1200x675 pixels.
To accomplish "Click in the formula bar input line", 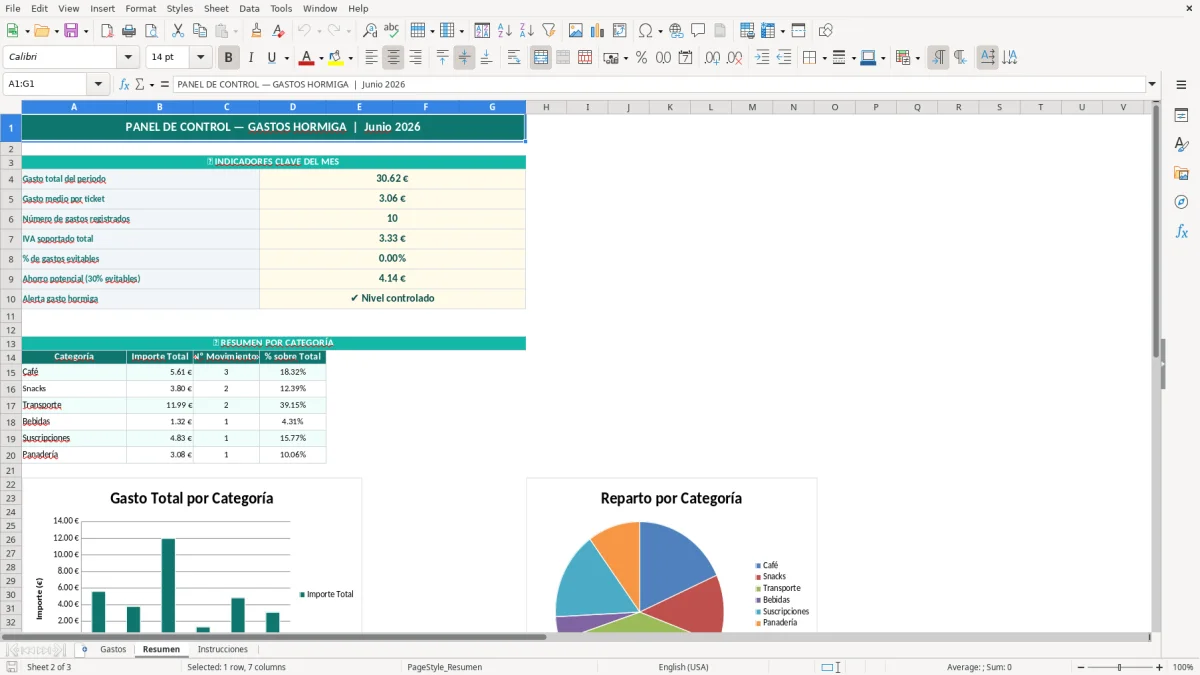I will pyautogui.click(x=658, y=84).
